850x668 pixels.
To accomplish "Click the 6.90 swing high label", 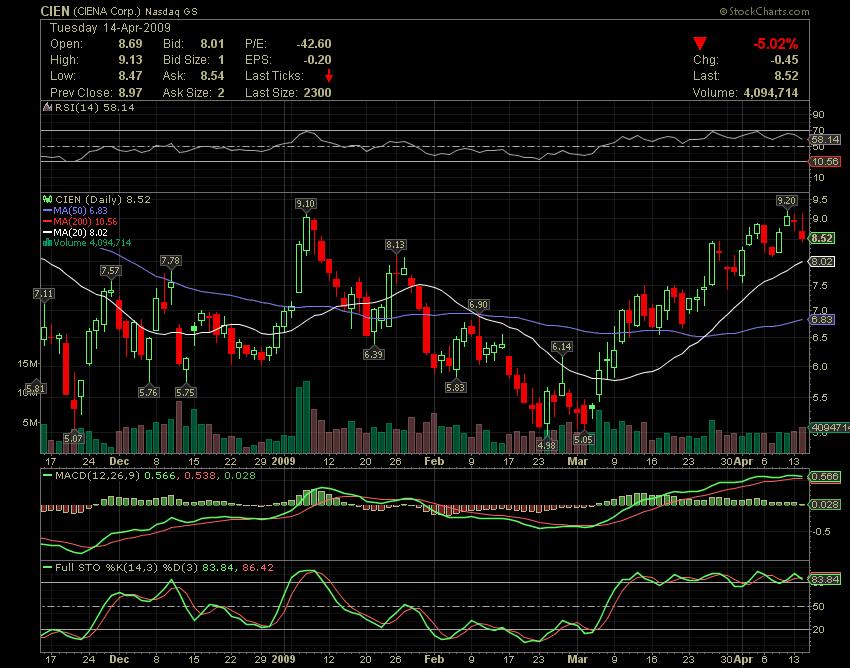I will 479,305.
